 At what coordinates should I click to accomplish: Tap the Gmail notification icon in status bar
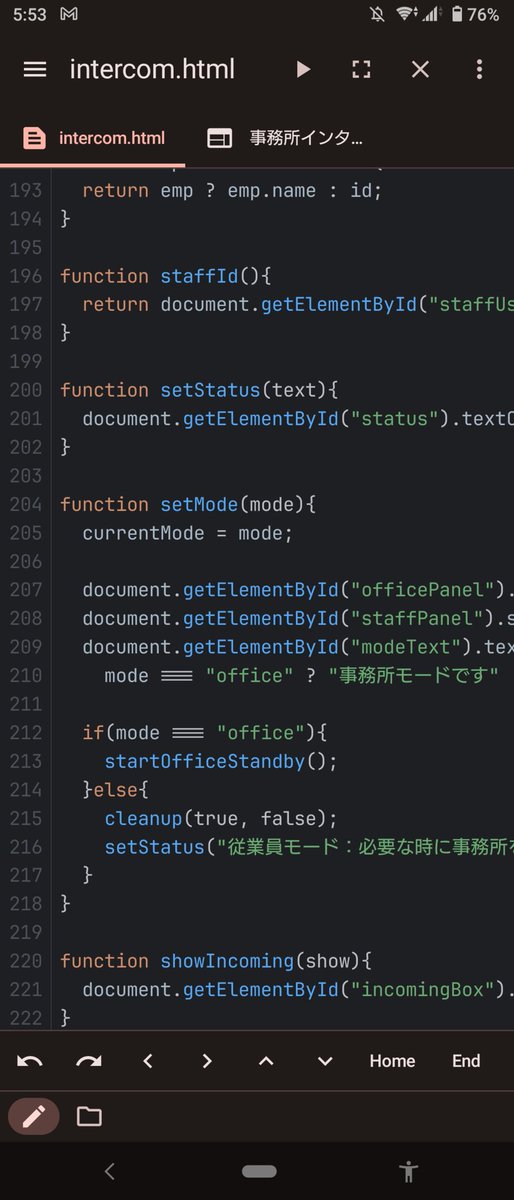pos(70,14)
